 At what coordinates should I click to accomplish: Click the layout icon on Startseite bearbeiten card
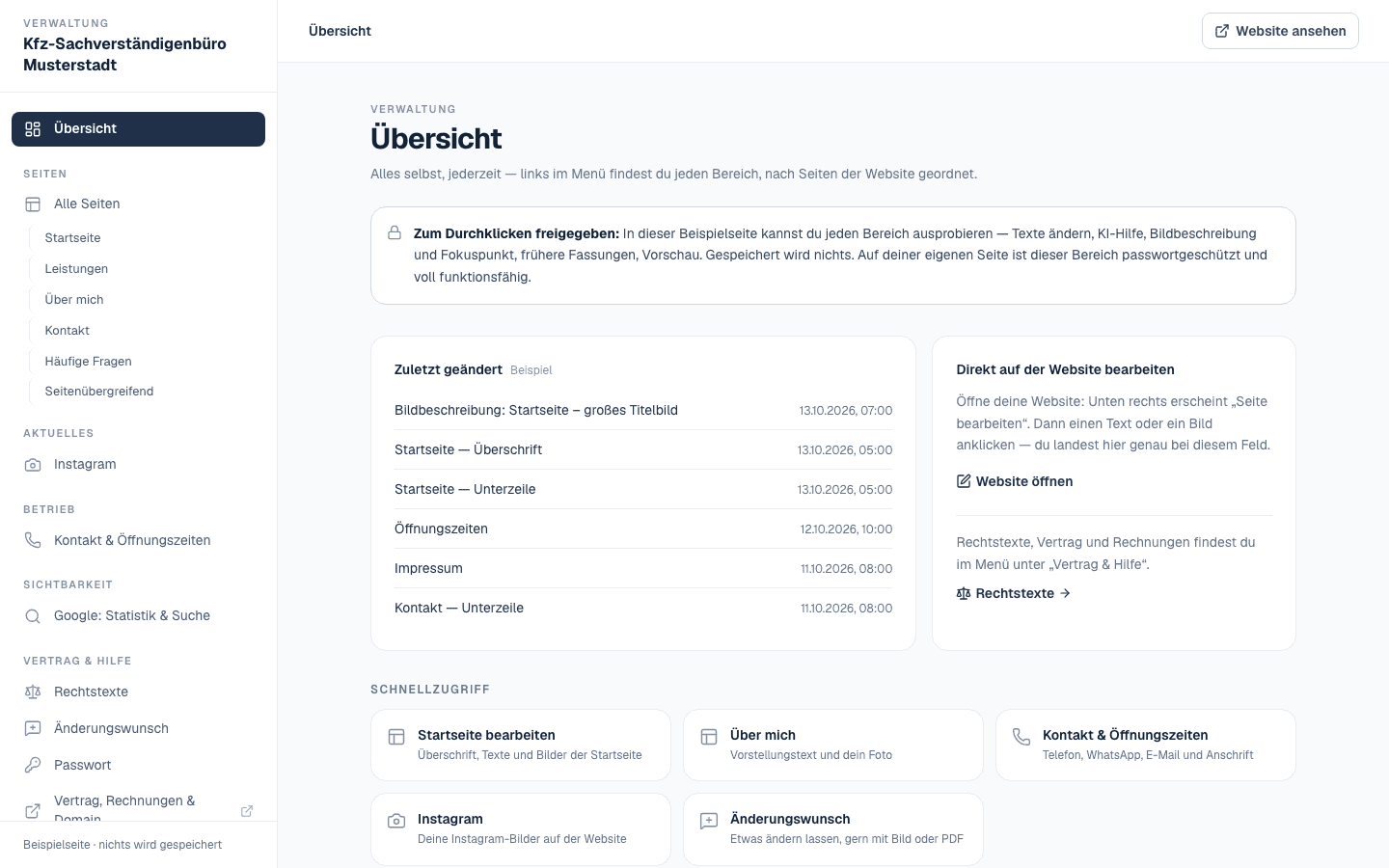(396, 737)
